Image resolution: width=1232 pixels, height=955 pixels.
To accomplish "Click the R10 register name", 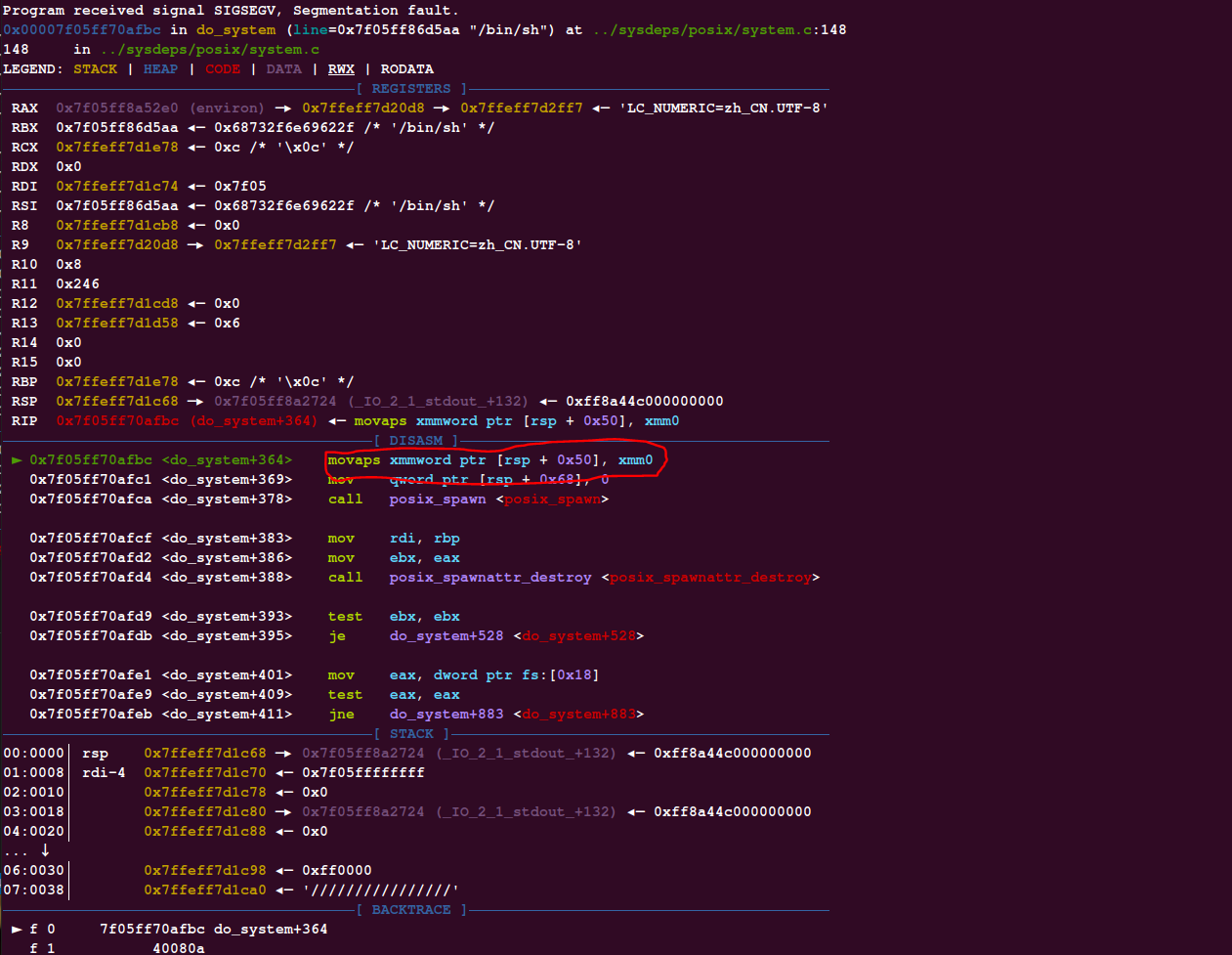I will pos(24,265).
